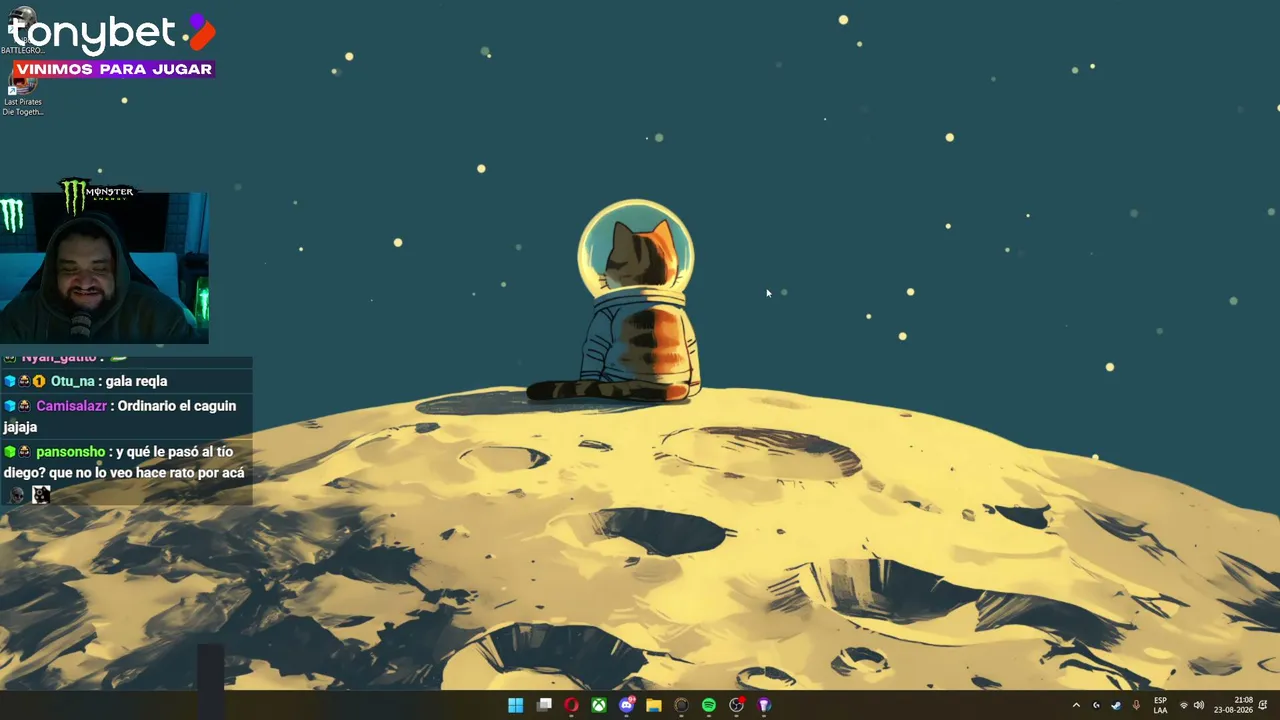This screenshot has width=1280, height=720.
Task: Open File Explorer from the taskbar
Action: (654, 705)
